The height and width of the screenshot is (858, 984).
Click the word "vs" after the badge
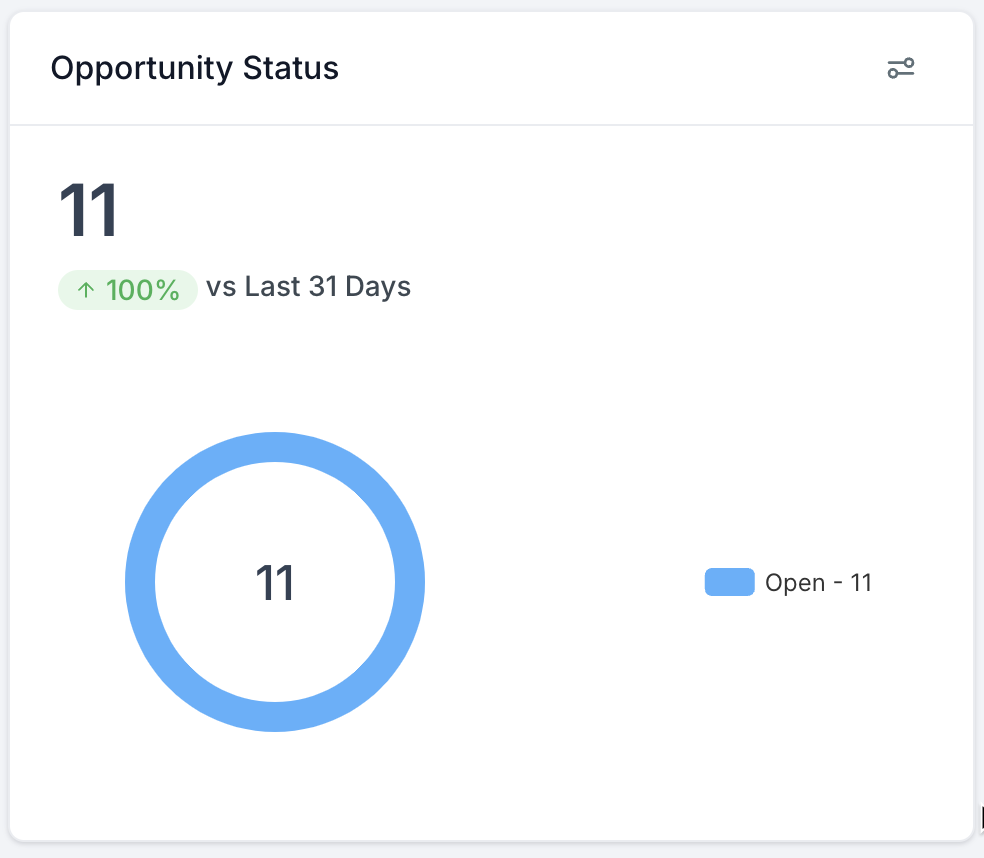pos(221,288)
